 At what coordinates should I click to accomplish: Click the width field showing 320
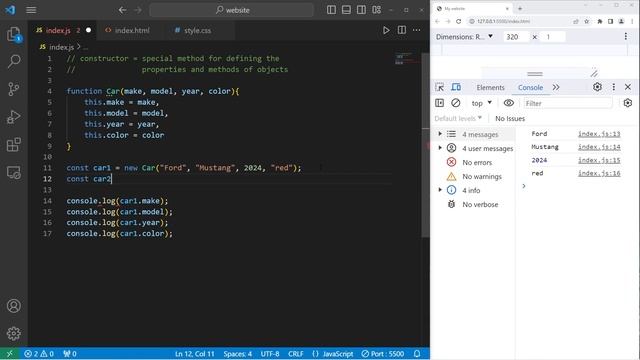click(516, 37)
